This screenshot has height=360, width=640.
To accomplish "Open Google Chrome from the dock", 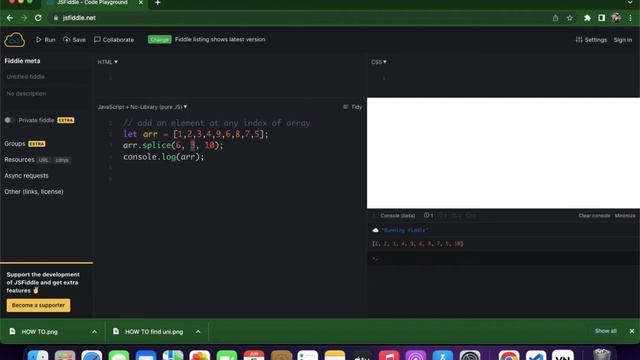I will [509, 355].
